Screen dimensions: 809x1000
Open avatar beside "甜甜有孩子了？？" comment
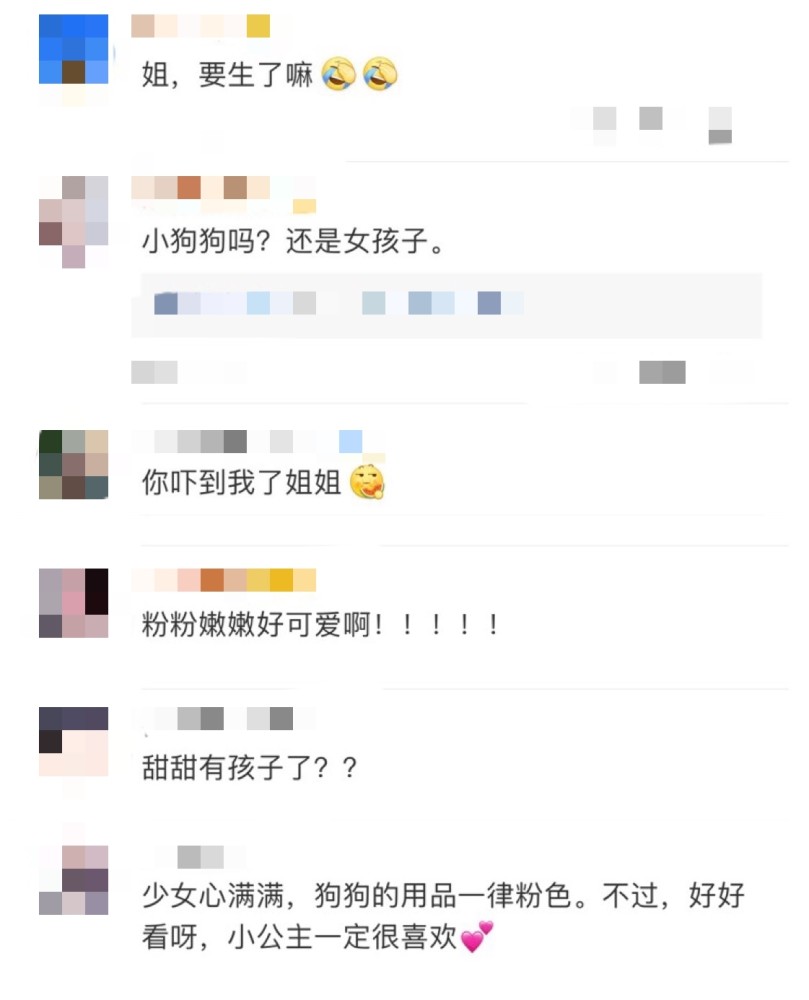point(73,742)
